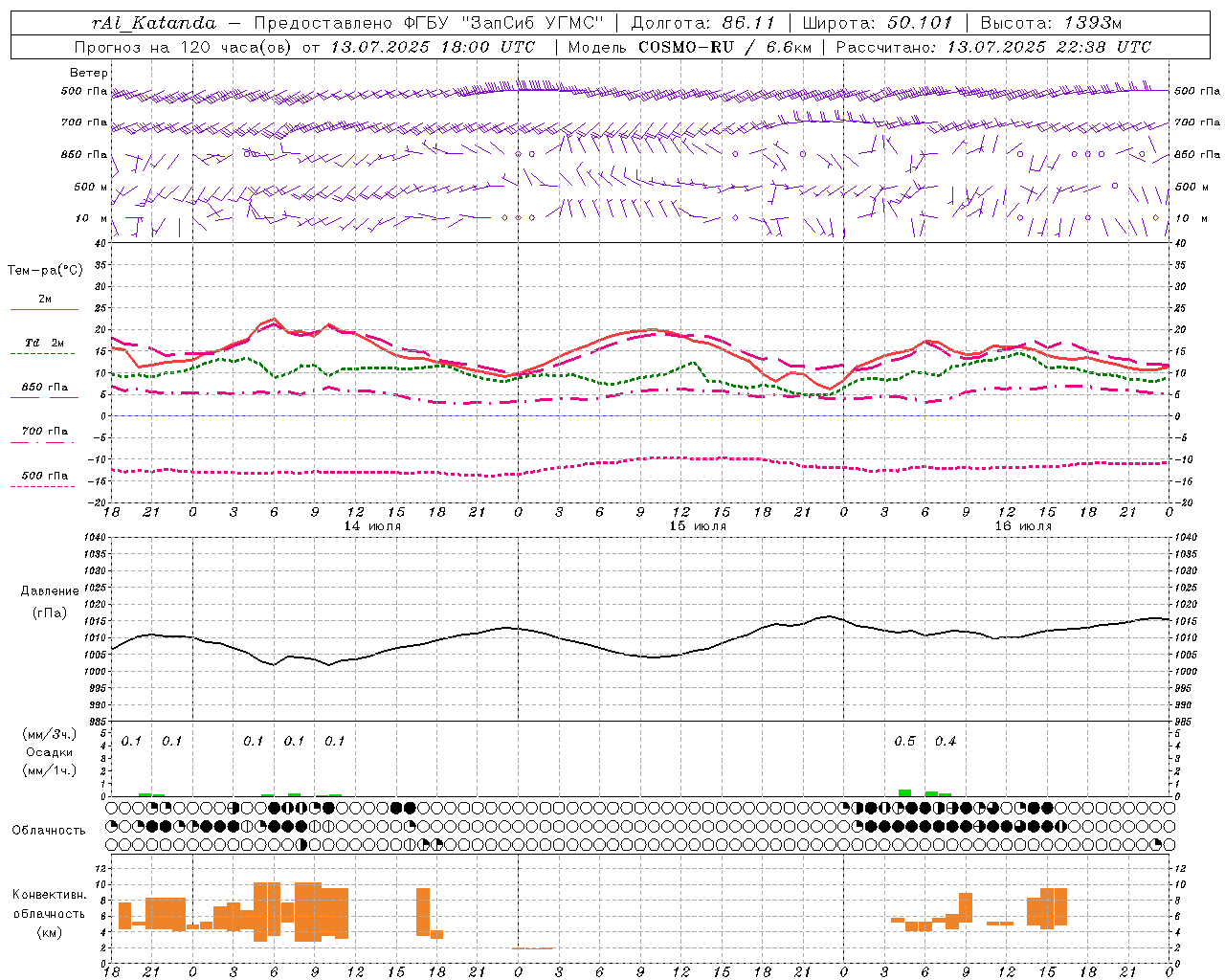Select the Широта: 50.101 header field
The width and height of the screenshot is (1225, 980).
point(878,23)
